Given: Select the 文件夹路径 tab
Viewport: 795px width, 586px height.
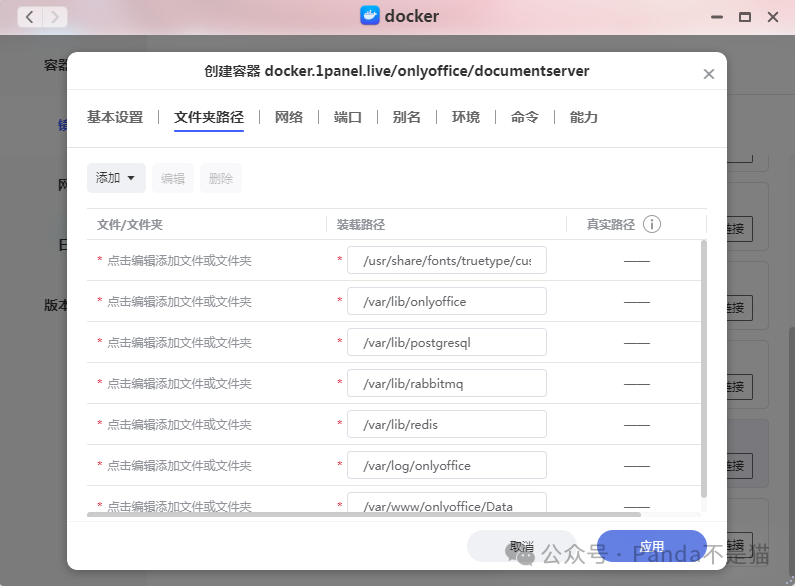Looking at the screenshot, I should click(209, 117).
